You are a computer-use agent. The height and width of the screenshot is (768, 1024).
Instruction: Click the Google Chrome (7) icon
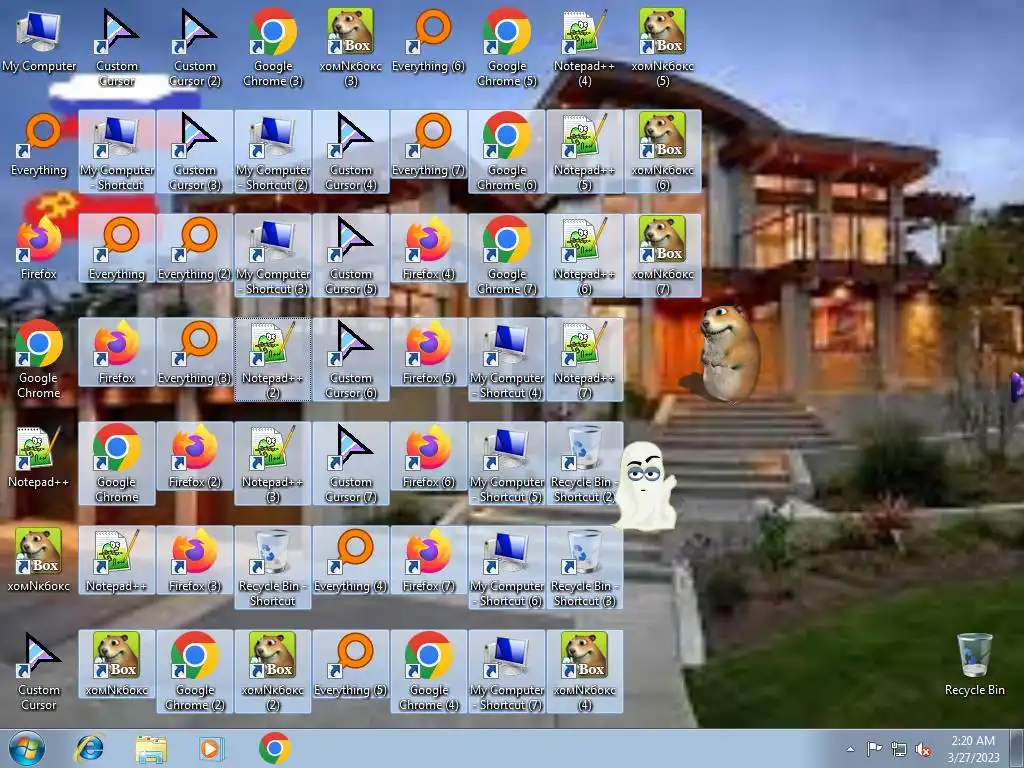[507, 255]
